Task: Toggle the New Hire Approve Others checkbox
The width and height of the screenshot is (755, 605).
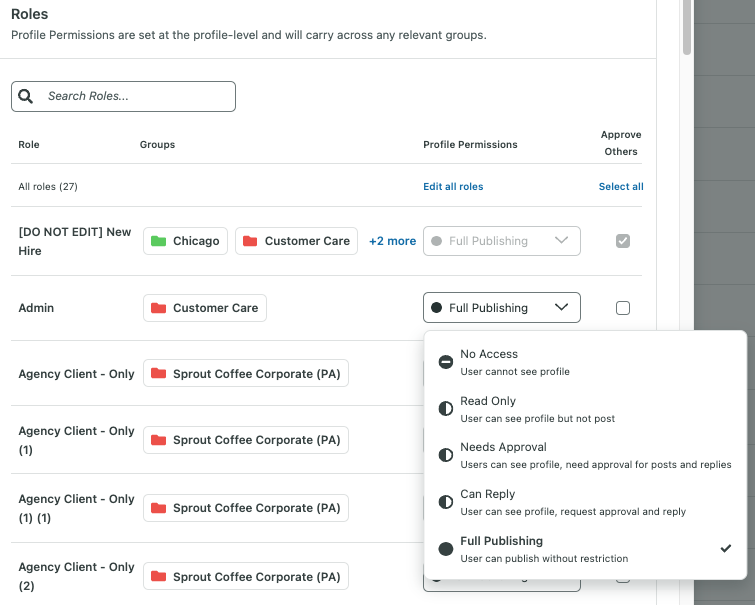Action: [x=623, y=241]
